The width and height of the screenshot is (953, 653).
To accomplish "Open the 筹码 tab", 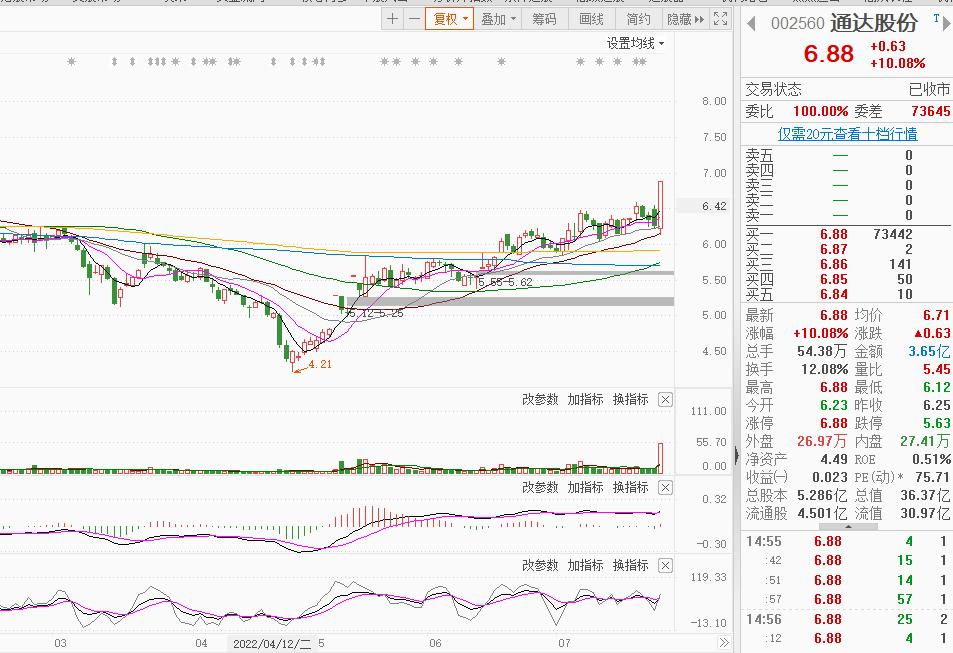I will [x=544, y=19].
